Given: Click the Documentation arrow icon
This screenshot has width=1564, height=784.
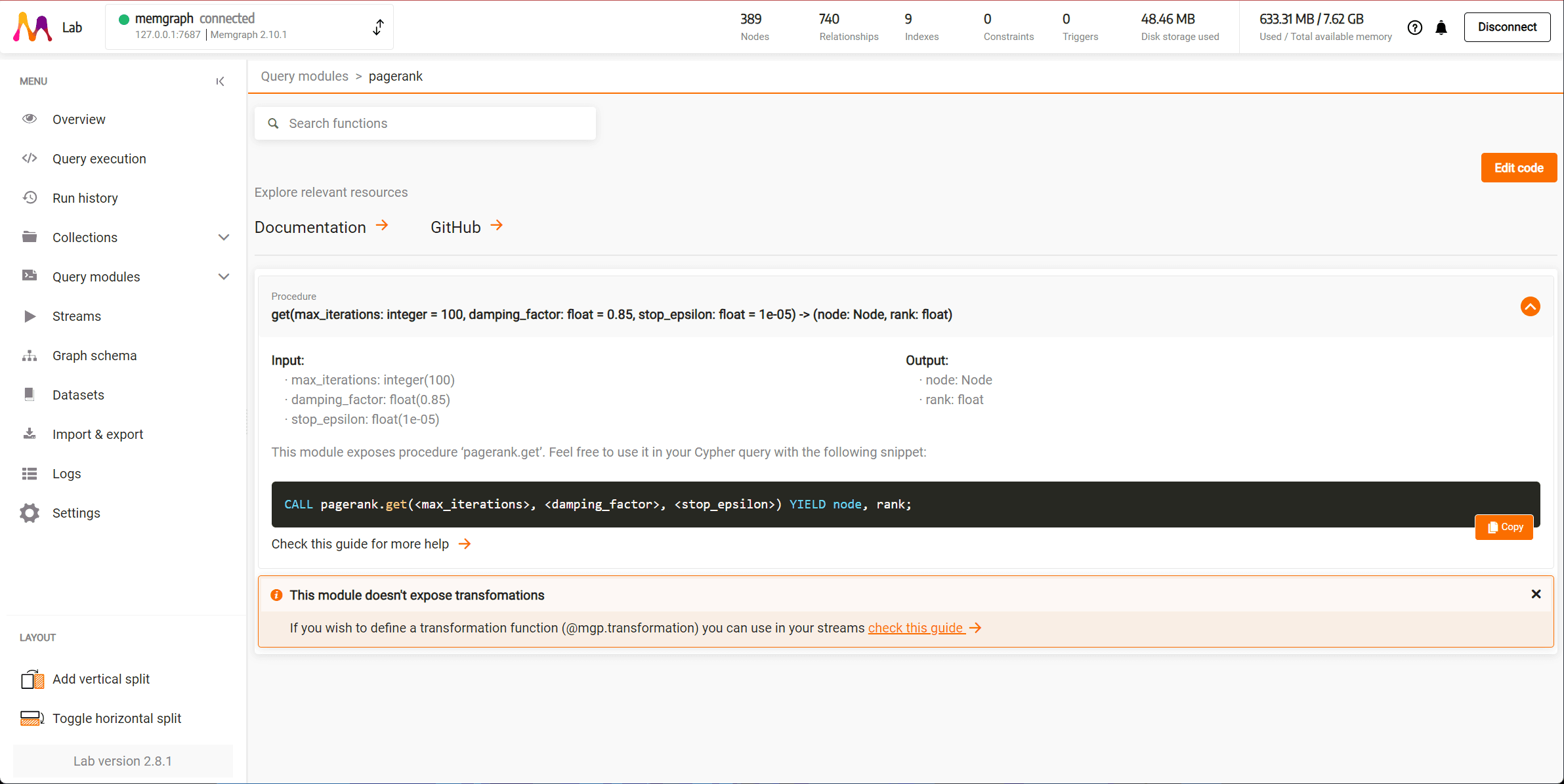Looking at the screenshot, I should [x=382, y=226].
